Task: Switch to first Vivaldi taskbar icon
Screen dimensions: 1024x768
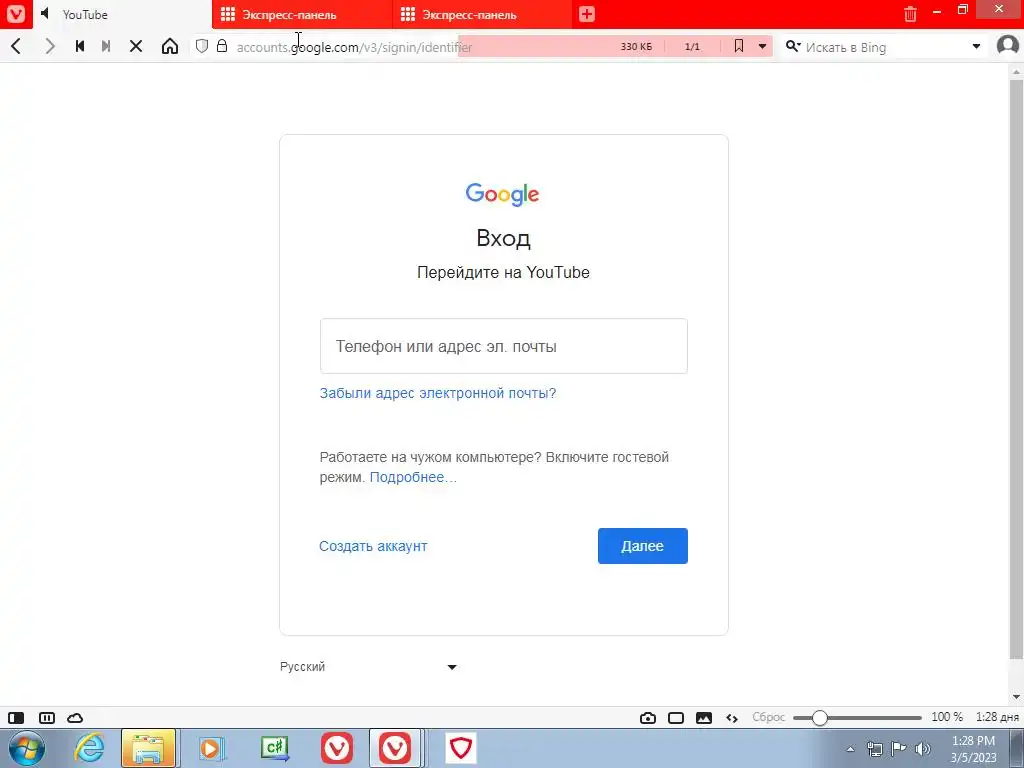Action: pos(337,748)
